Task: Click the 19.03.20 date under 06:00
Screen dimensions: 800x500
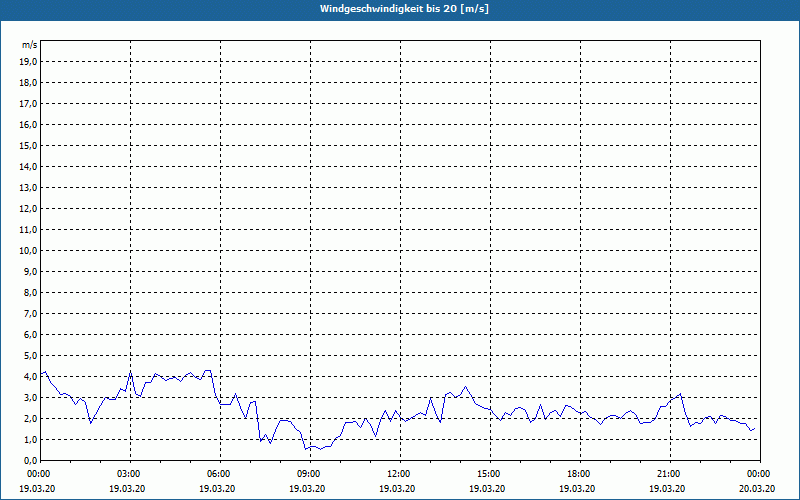Action: tap(217, 489)
